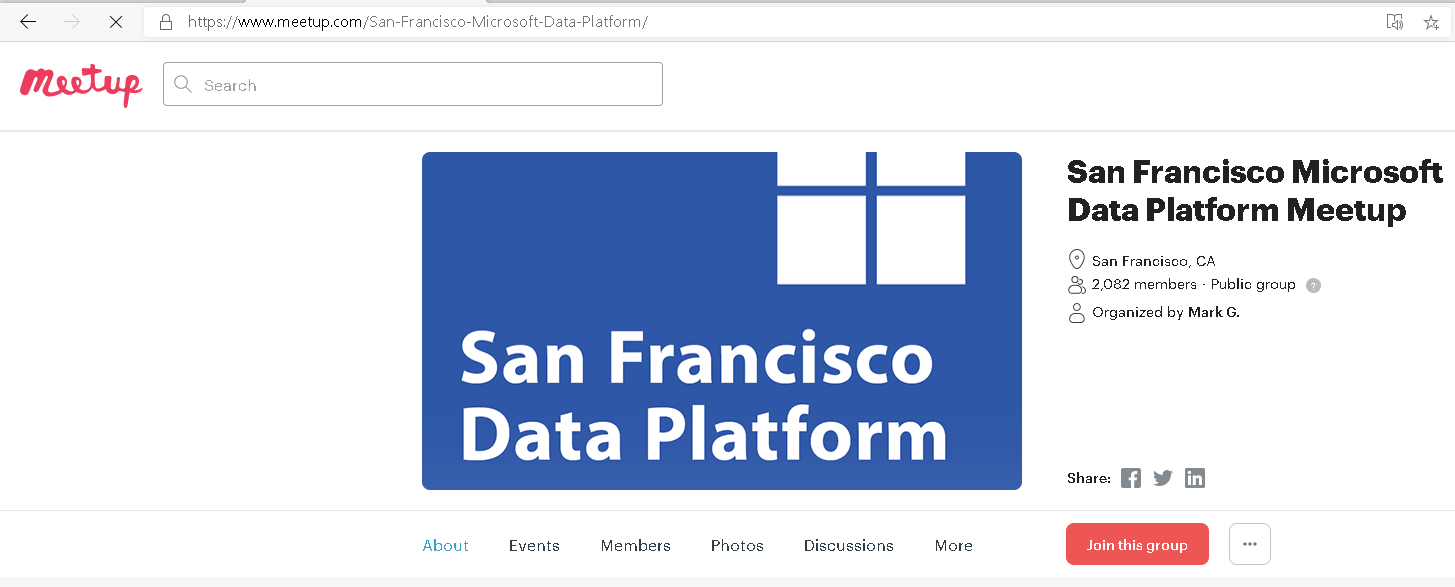
Task: Add page to favorites star
Action: pyautogui.click(x=1431, y=22)
